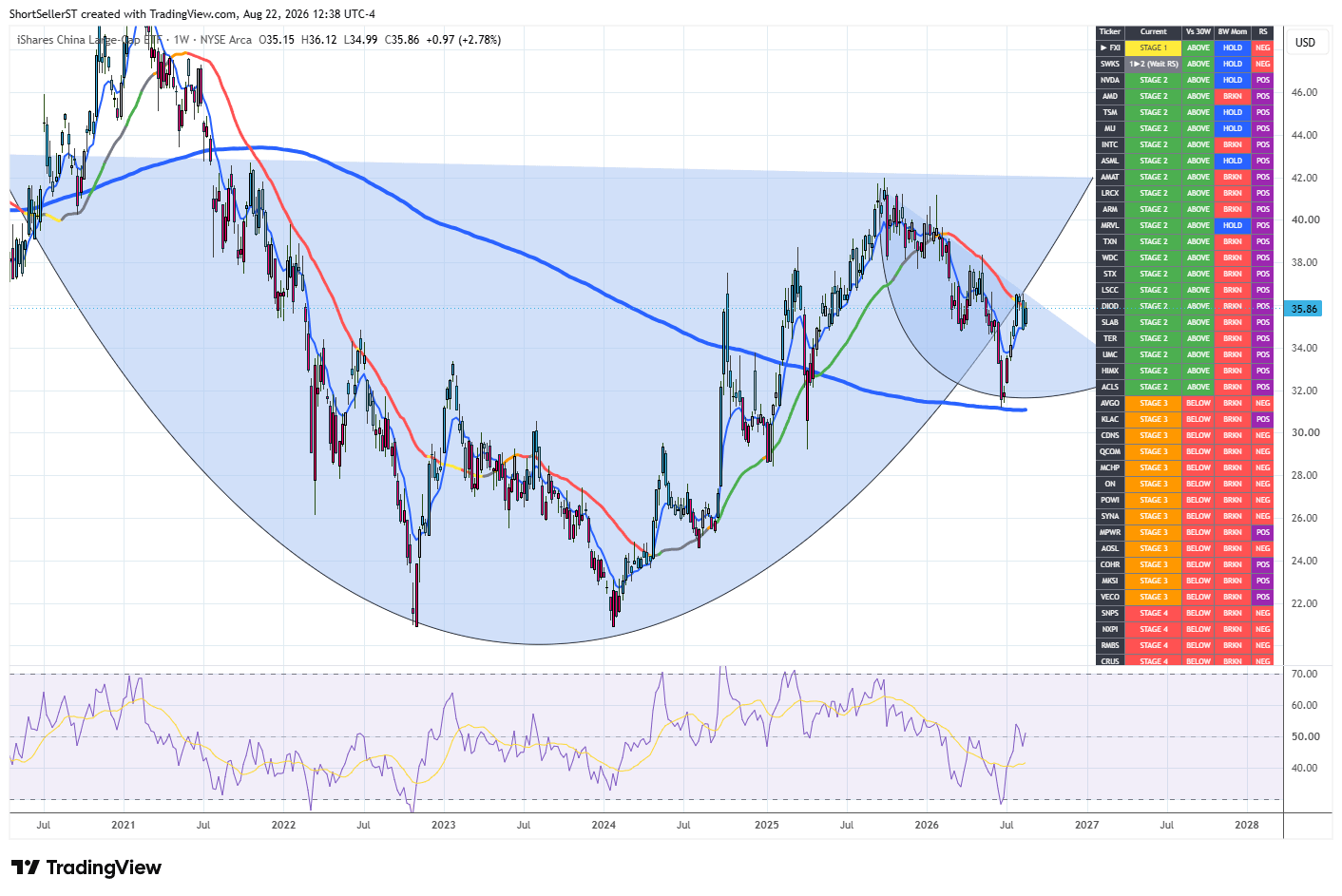Click the AMD ticker cell
The image size is (1342, 896).
pyautogui.click(x=1110, y=96)
